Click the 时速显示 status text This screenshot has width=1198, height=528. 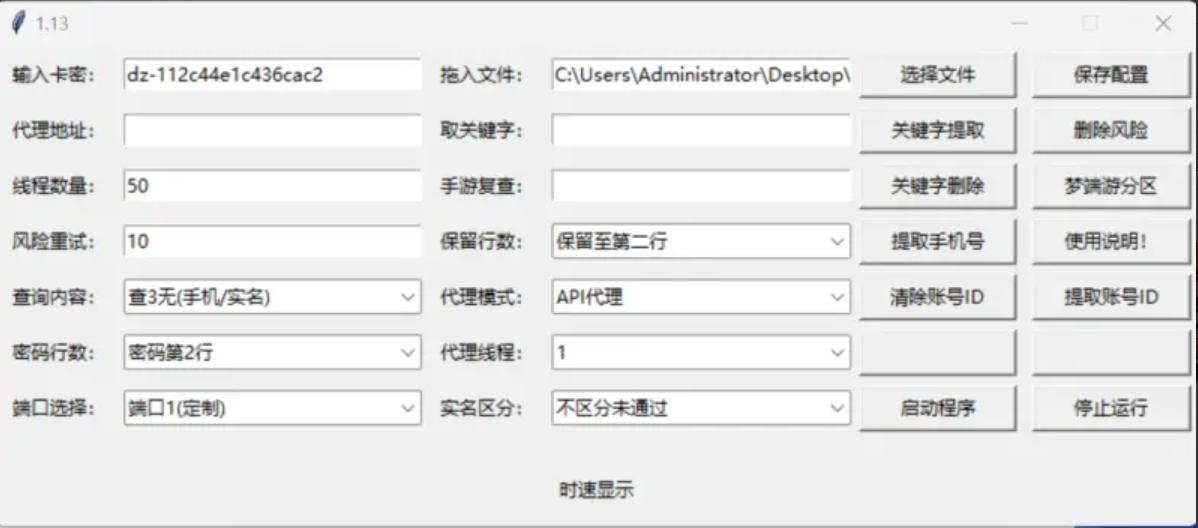pyautogui.click(x=596, y=491)
